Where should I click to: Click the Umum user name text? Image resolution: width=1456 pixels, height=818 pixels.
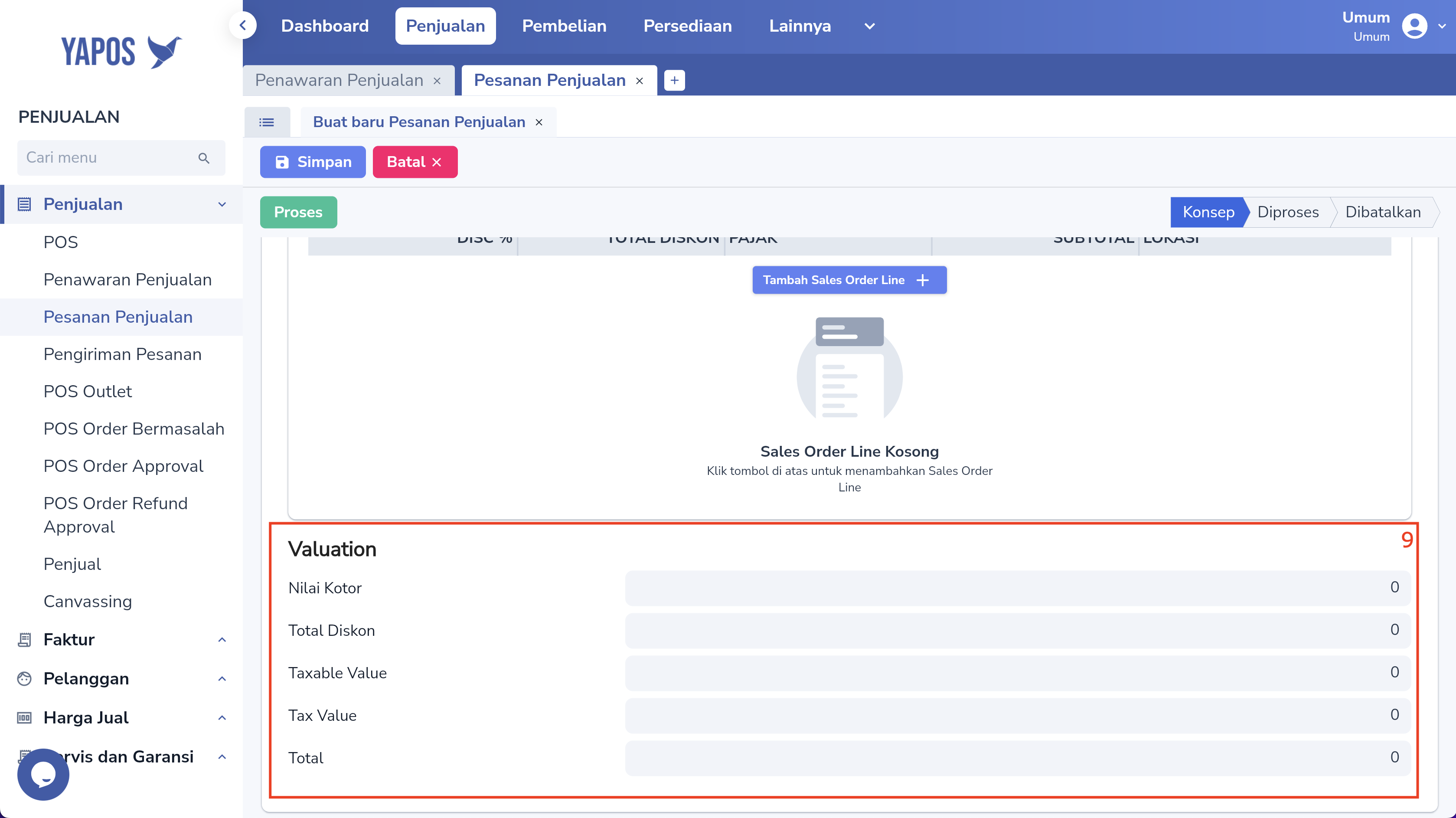1365,17
